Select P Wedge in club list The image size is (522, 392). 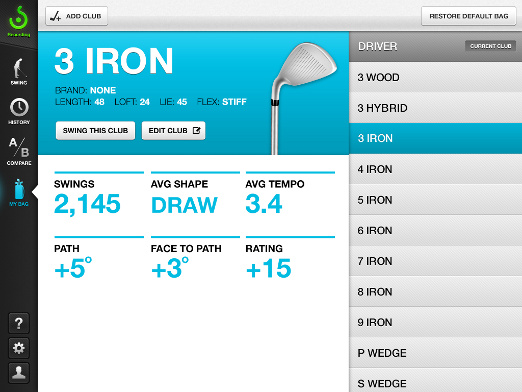[435, 353]
